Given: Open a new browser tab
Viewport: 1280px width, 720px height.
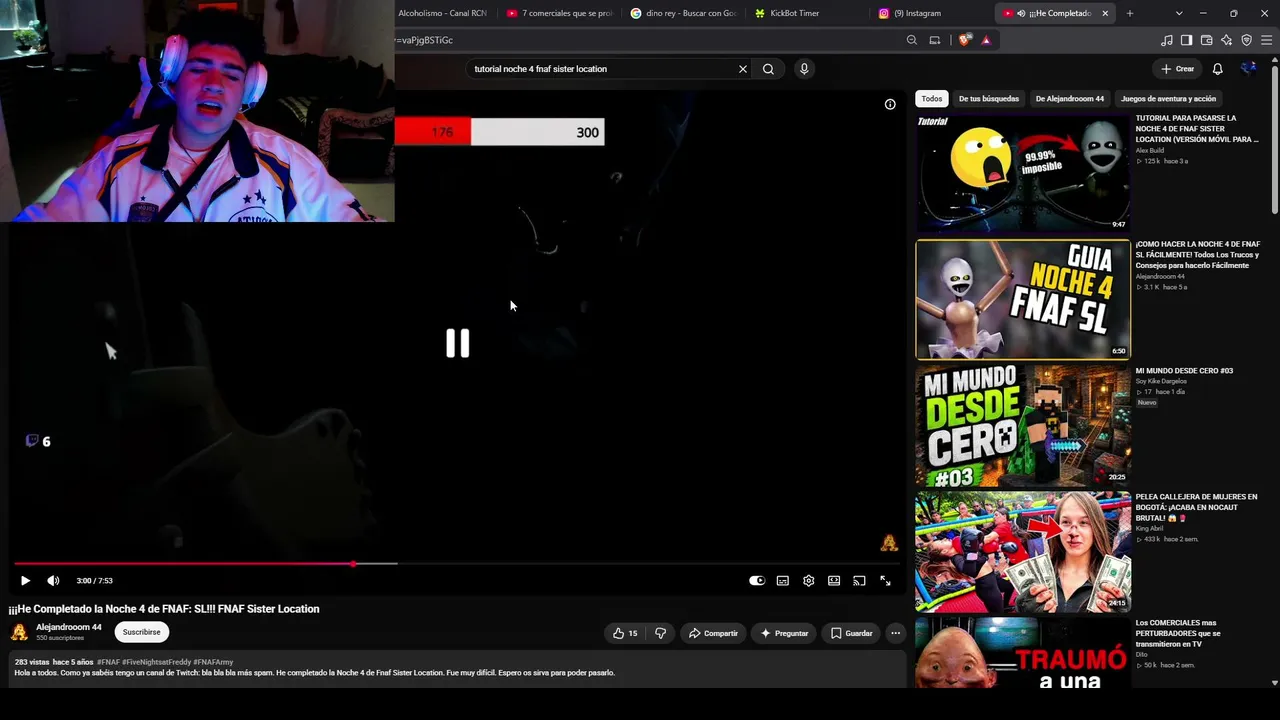Looking at the screenshot, I should click(x=1130, y=13).
